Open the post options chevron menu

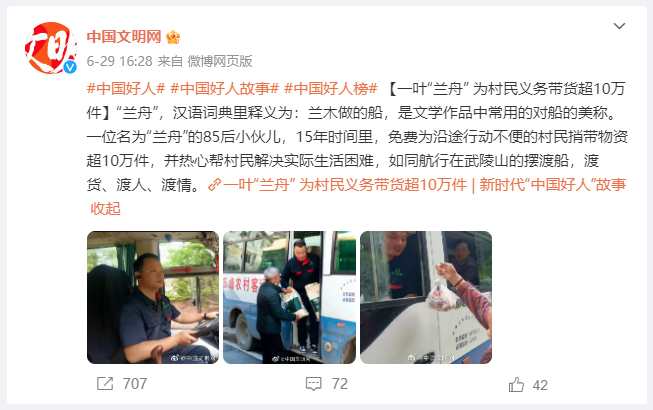pos(619,26)
